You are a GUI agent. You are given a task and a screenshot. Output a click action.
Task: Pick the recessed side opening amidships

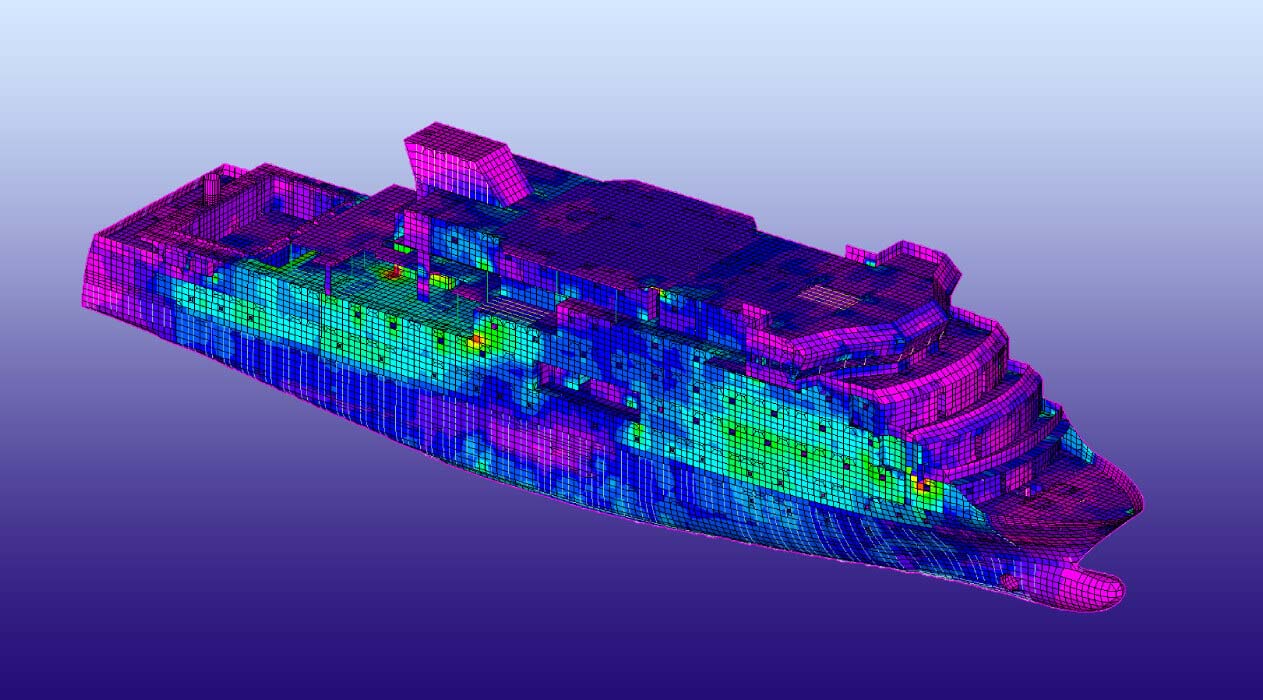(572, 377)
